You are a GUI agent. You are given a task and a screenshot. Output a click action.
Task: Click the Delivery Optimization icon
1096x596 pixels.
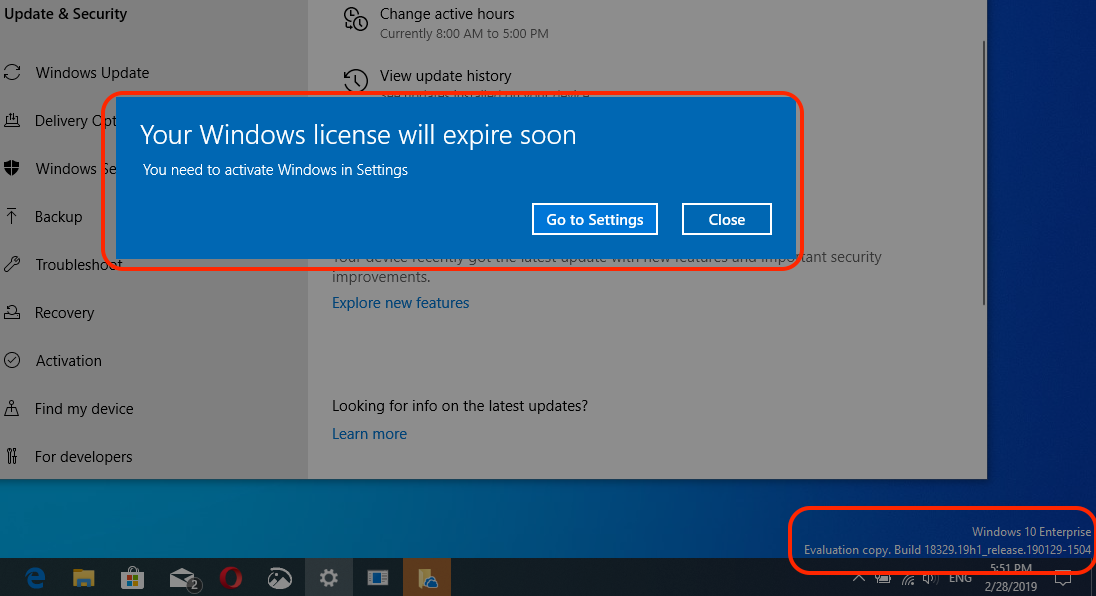tap(12, 120)
